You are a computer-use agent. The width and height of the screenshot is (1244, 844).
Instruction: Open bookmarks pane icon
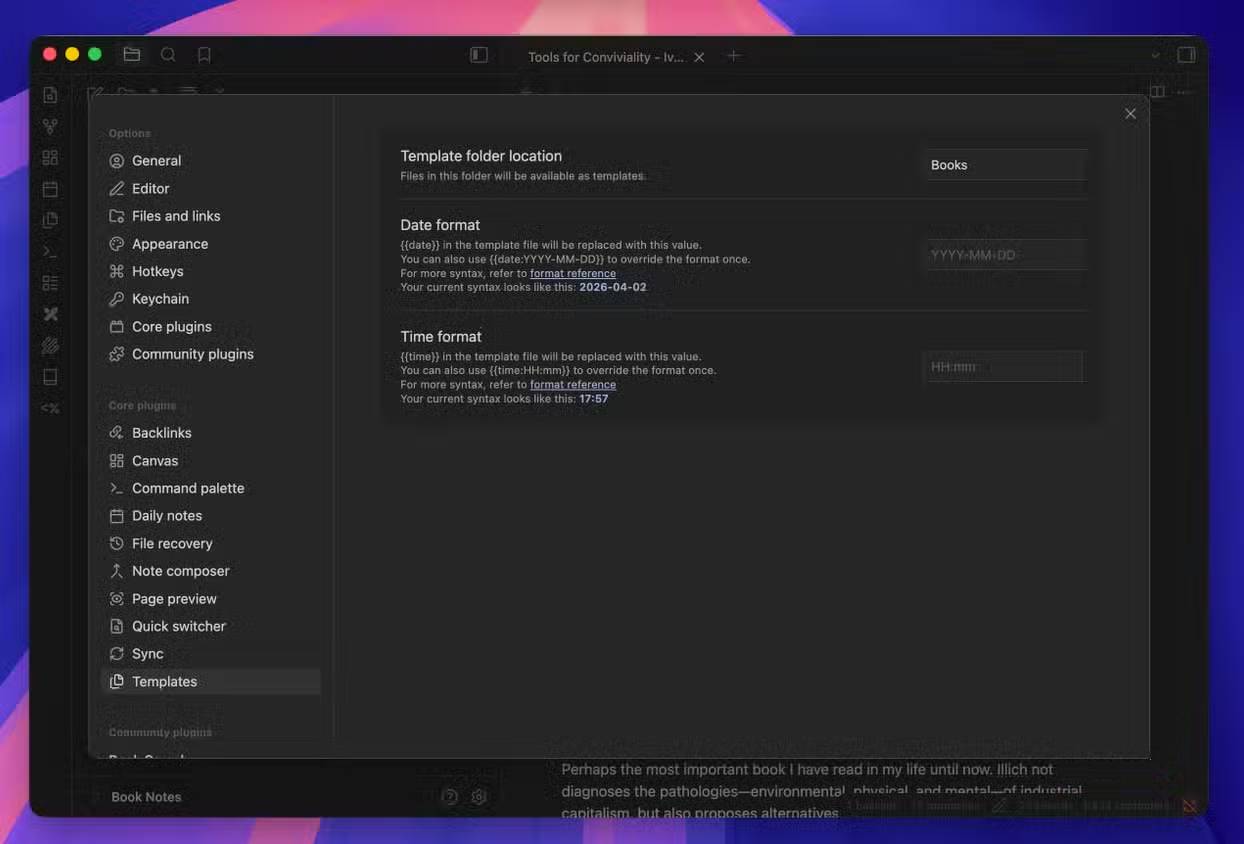pos(204,55)
